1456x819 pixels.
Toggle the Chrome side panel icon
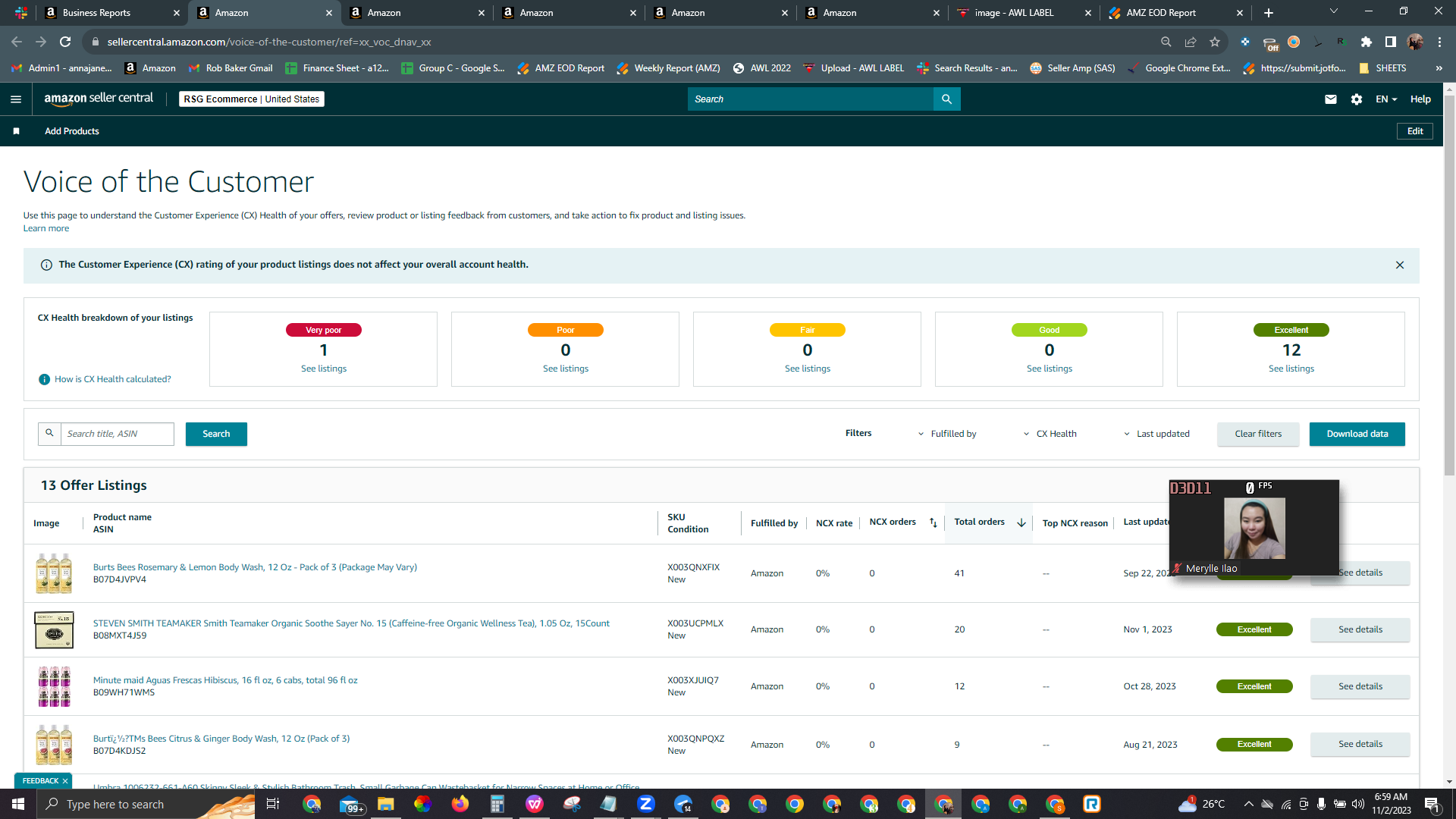1390,42
